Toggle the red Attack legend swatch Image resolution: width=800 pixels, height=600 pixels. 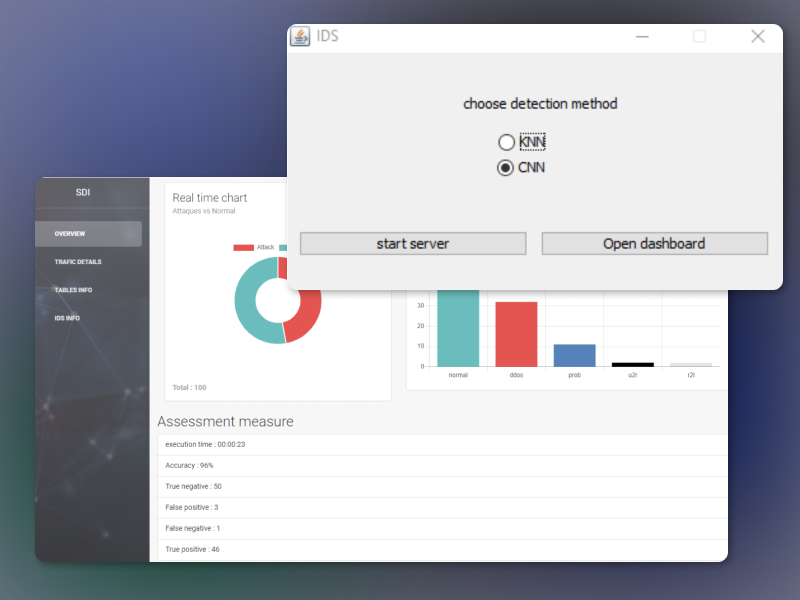[243, 247]
